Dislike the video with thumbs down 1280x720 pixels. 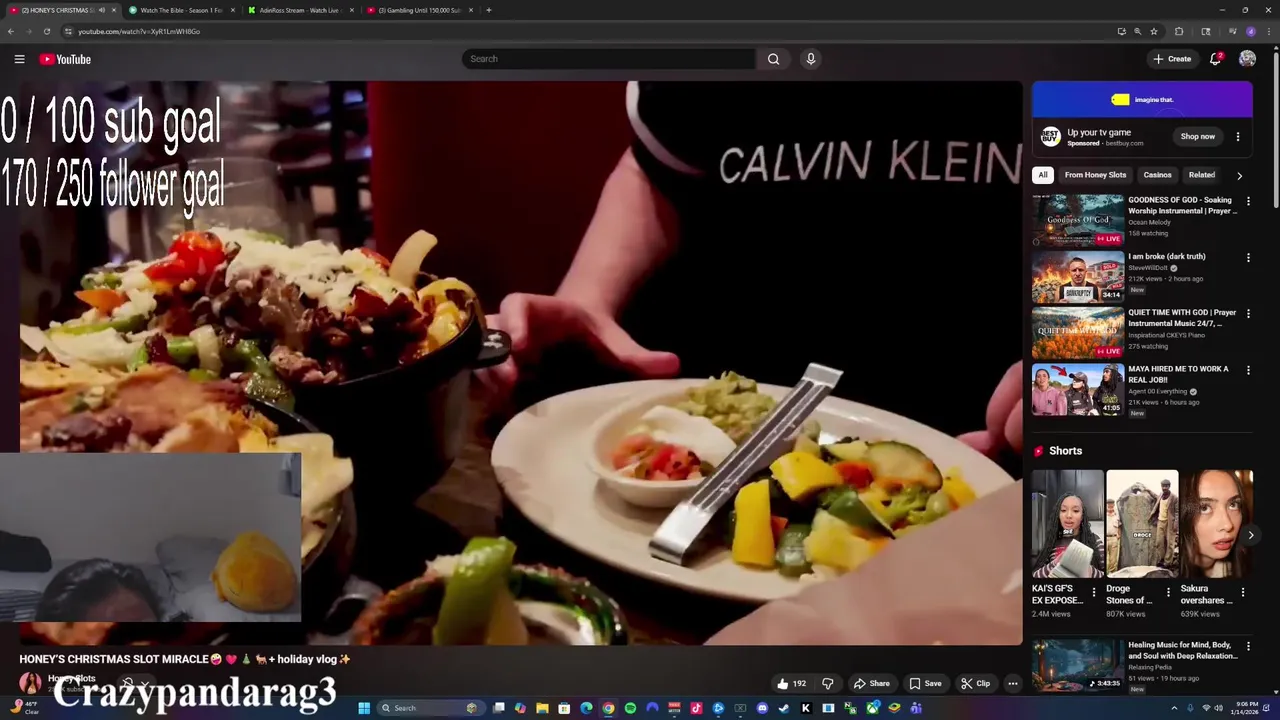pyautogui.click(x=827, y=684)
